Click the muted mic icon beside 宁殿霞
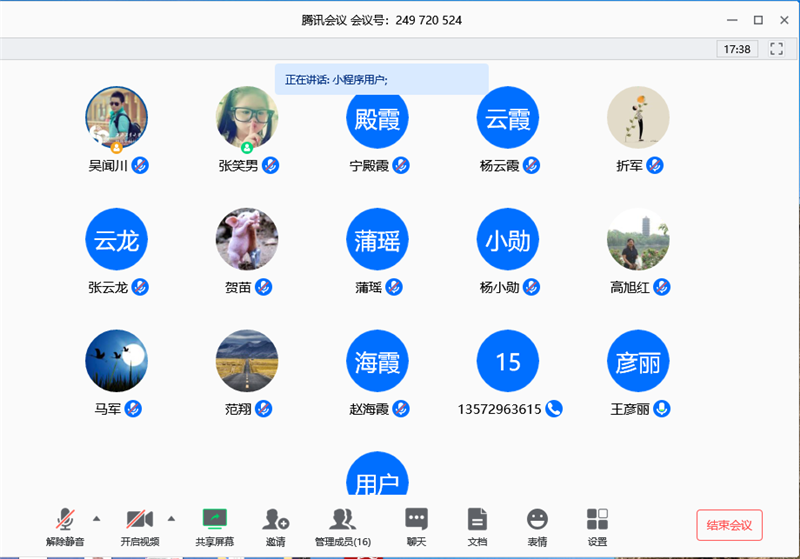Screen dimensions: 800x559 (401, 165)
